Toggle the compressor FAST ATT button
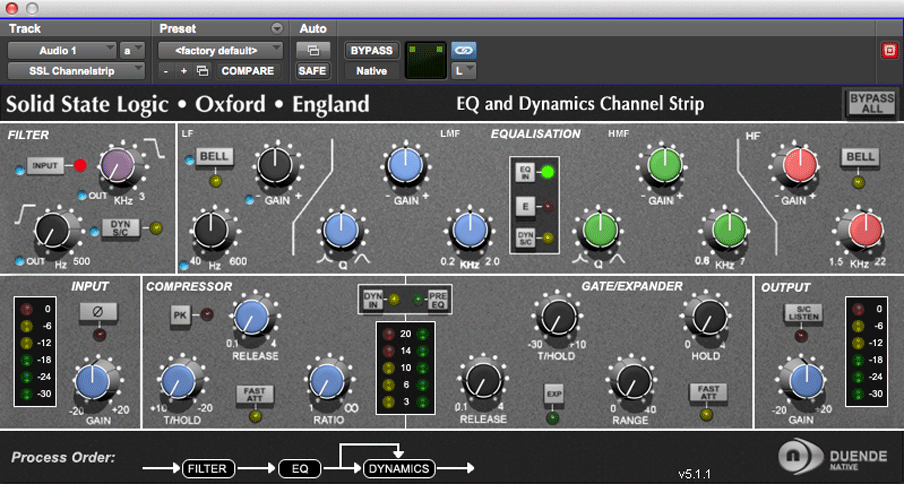The height and width of the screenshot is (484, 904). pyautogui.click(x=255, y=394)
